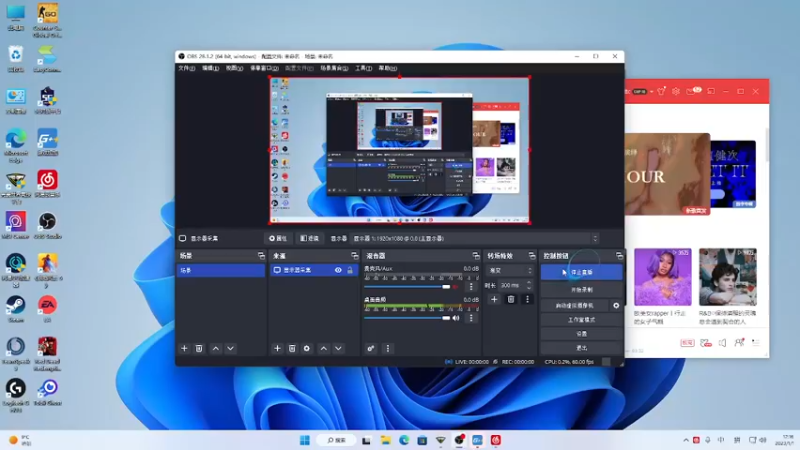Click the desktop audio volume slider

[x=407, y=318]
